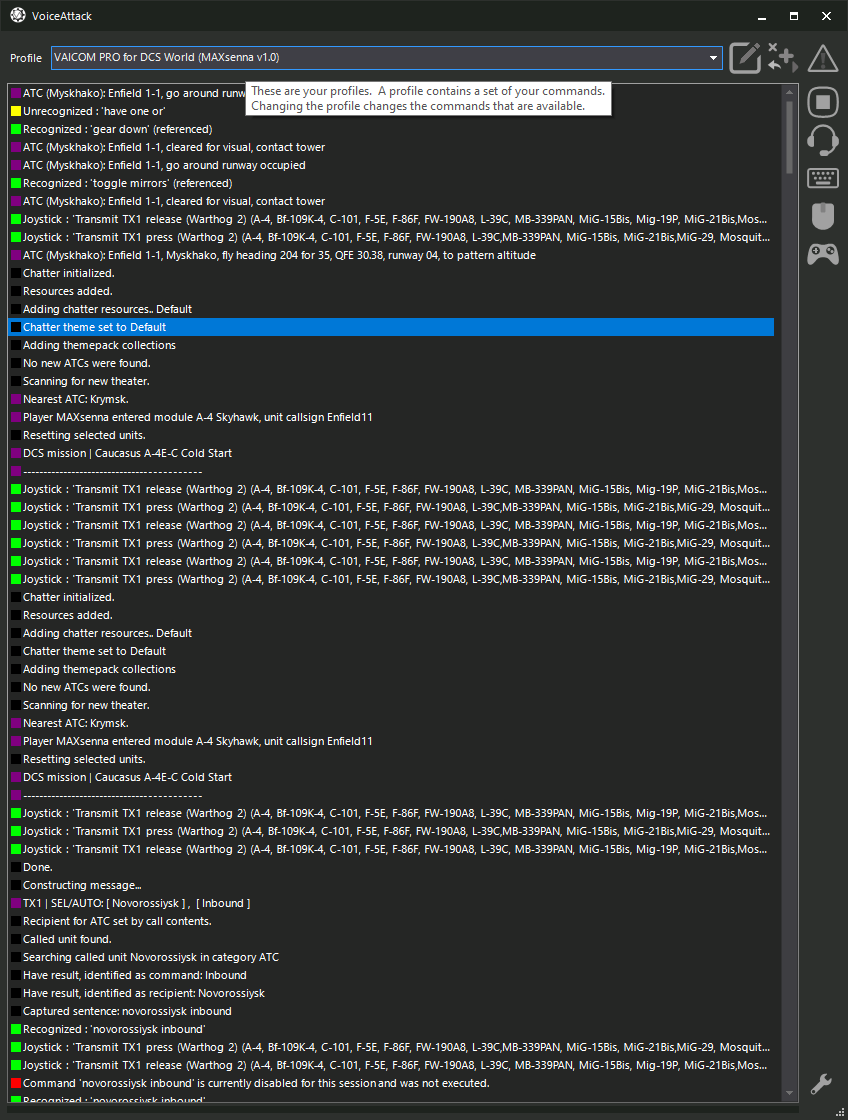Screen dimensions: 848x1120
Task: Select the "Unrecognized : 'have one or'" log row
Action: (391, 111)
